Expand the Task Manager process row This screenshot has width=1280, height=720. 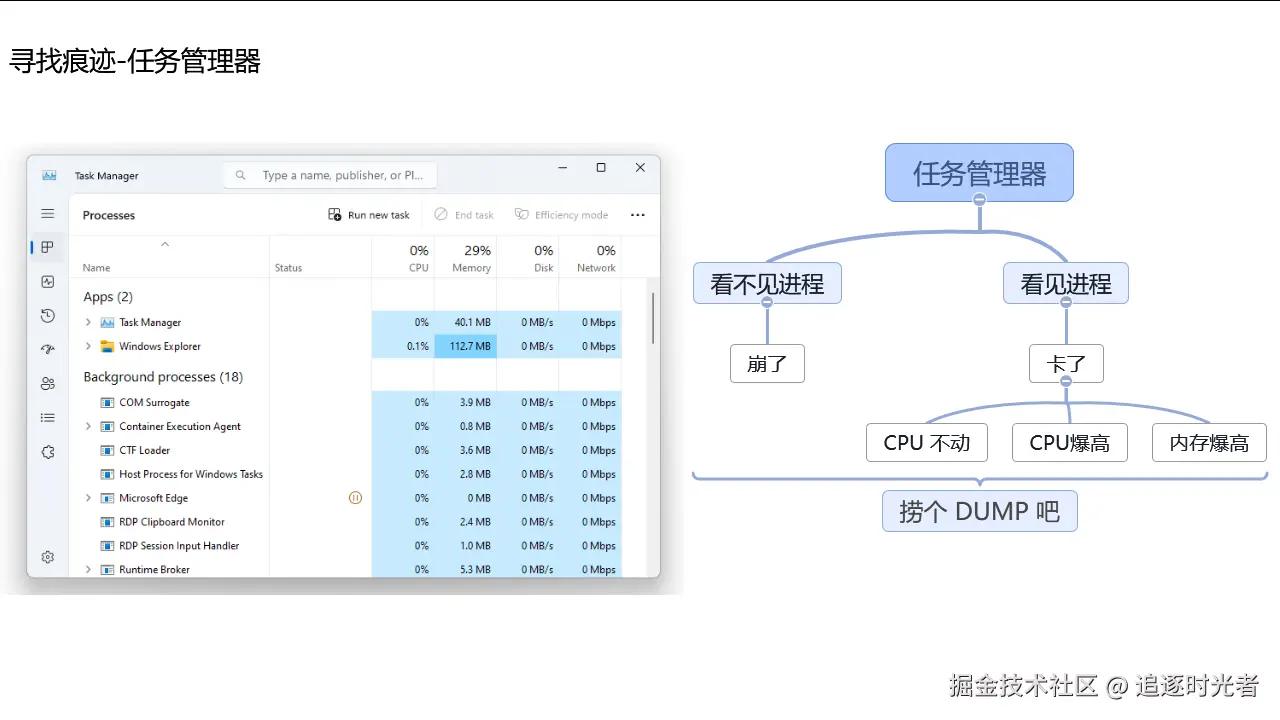tap(88, 322)
